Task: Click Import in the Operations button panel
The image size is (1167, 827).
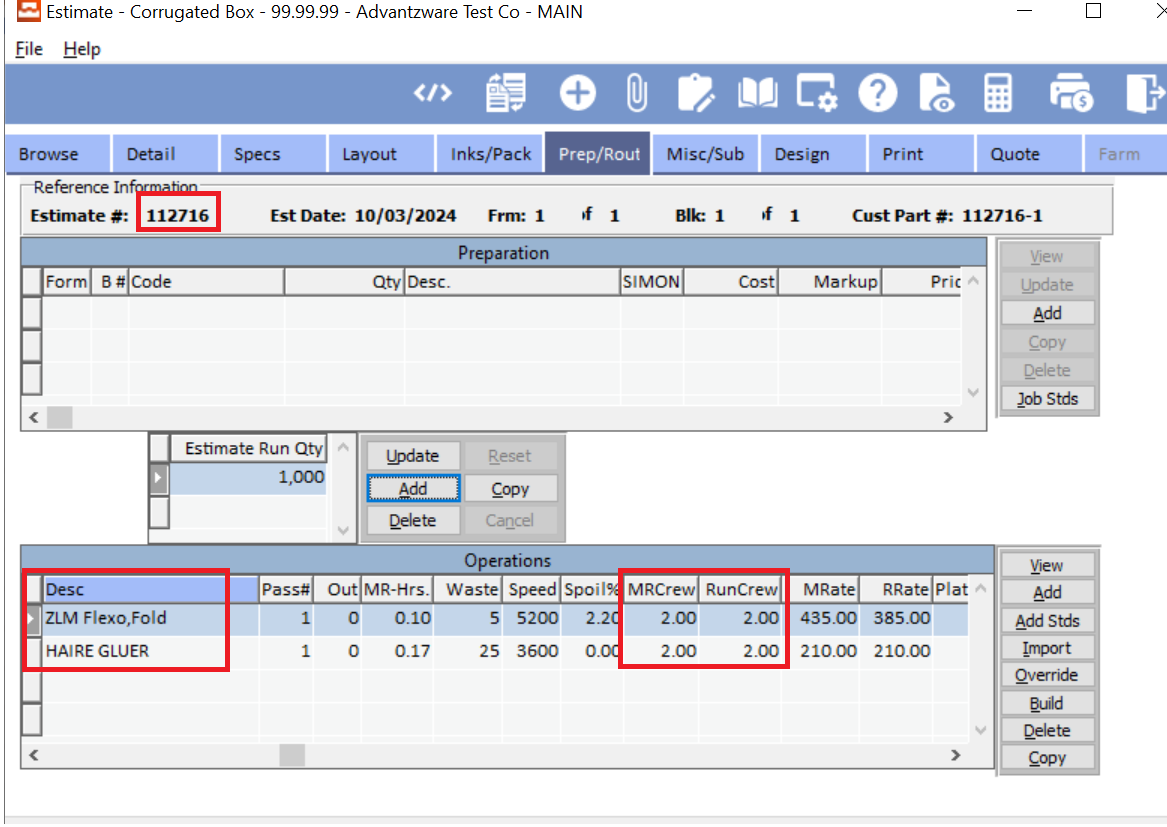Action: coord(1047,647)
